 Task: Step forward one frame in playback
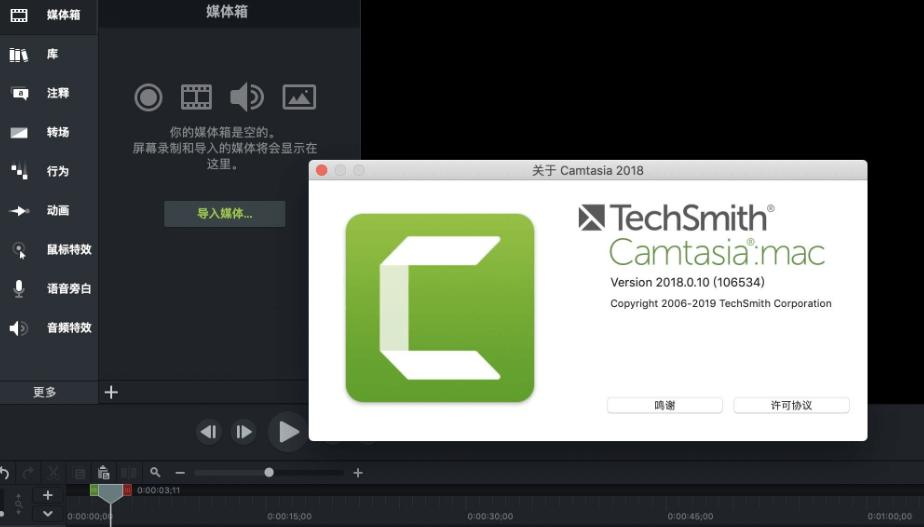pyautogui.click(x=244, y=432)
